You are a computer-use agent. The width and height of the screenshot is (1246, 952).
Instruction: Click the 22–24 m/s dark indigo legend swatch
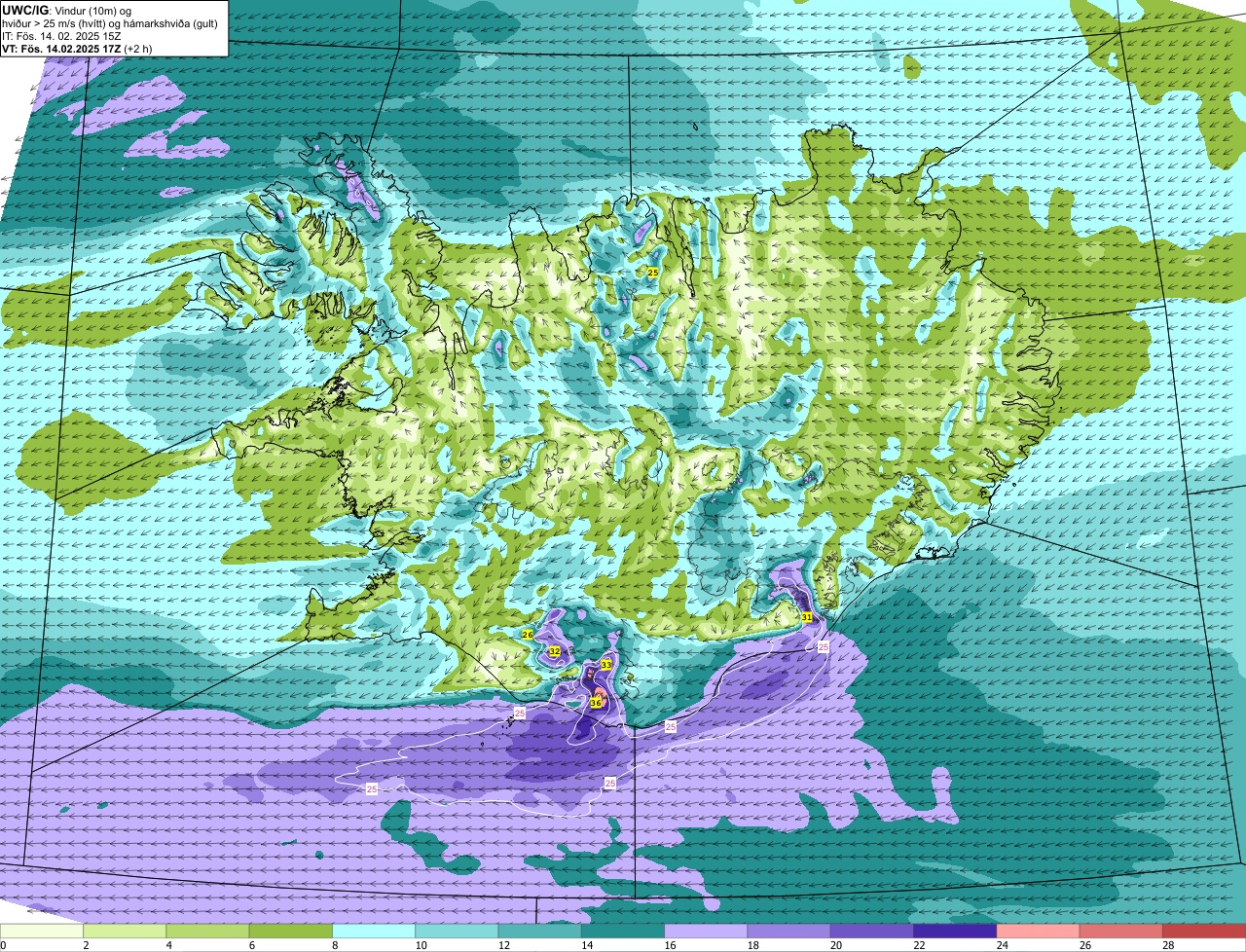(x=955, y=931)
